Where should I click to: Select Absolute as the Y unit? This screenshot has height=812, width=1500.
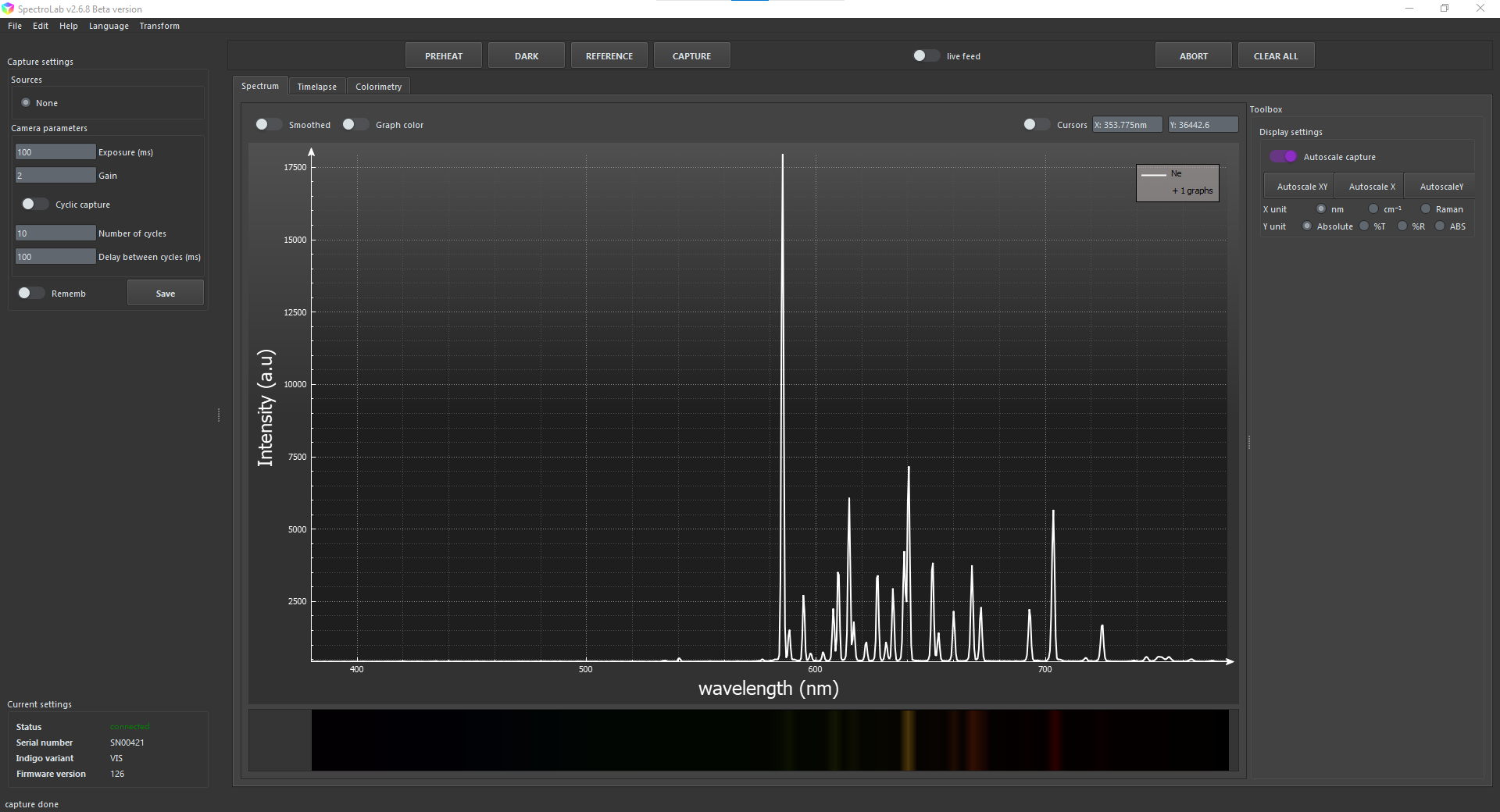click(1307, 226)
